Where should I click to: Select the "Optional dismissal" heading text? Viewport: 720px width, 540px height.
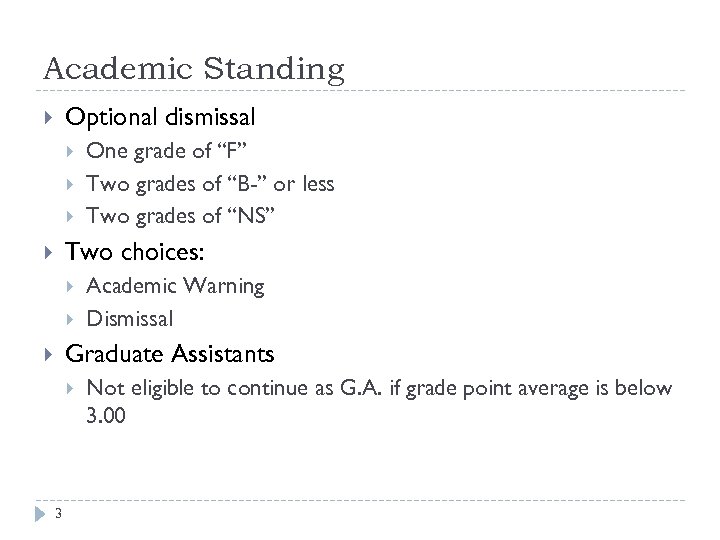[160, 118]
